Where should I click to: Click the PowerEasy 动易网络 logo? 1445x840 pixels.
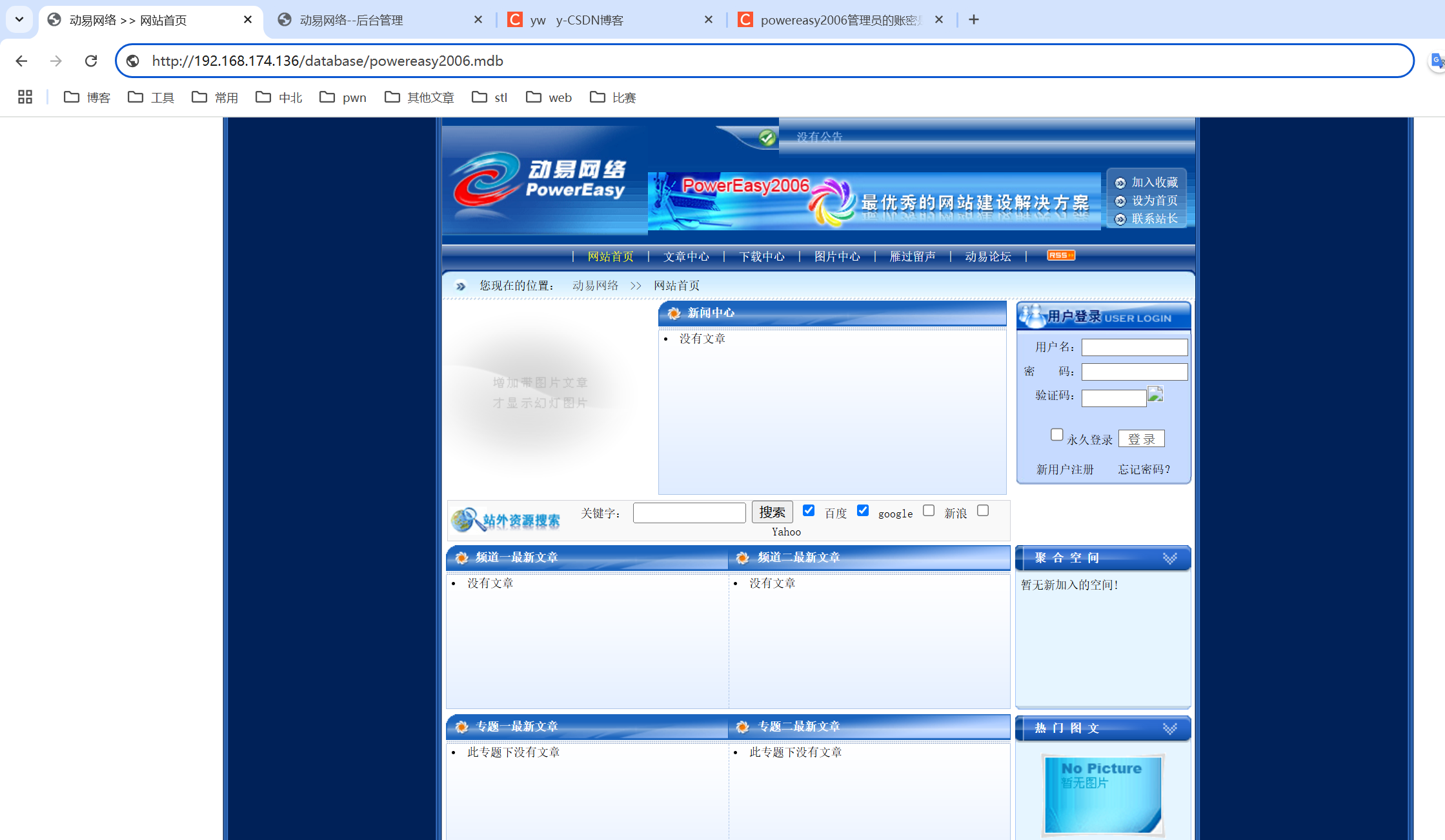point(539,187)
